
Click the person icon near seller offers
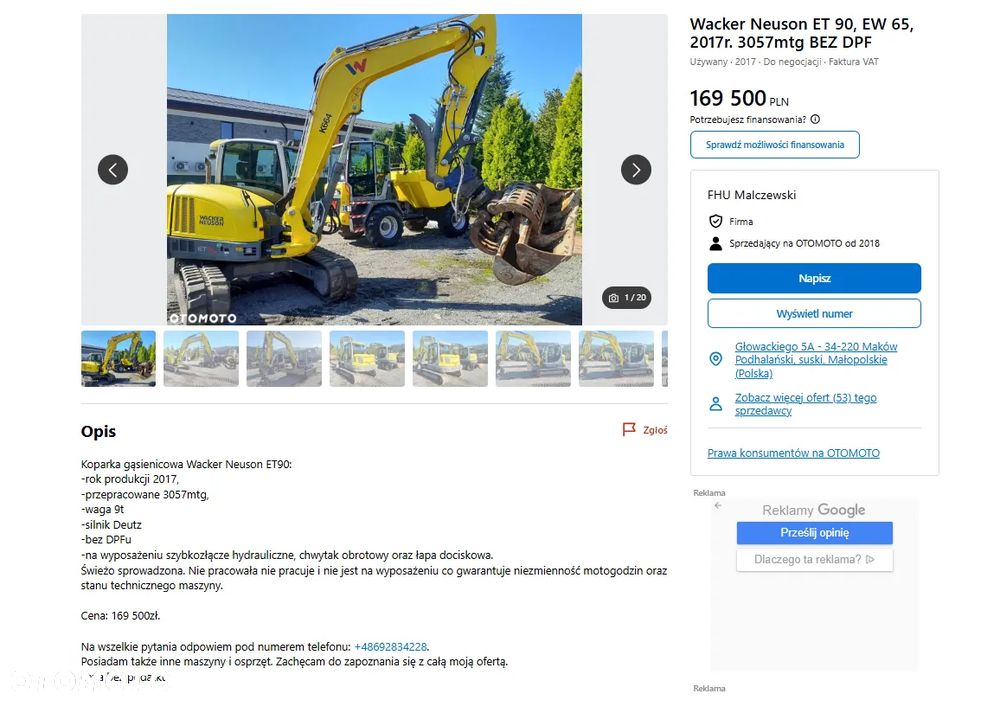click(716, 404)
